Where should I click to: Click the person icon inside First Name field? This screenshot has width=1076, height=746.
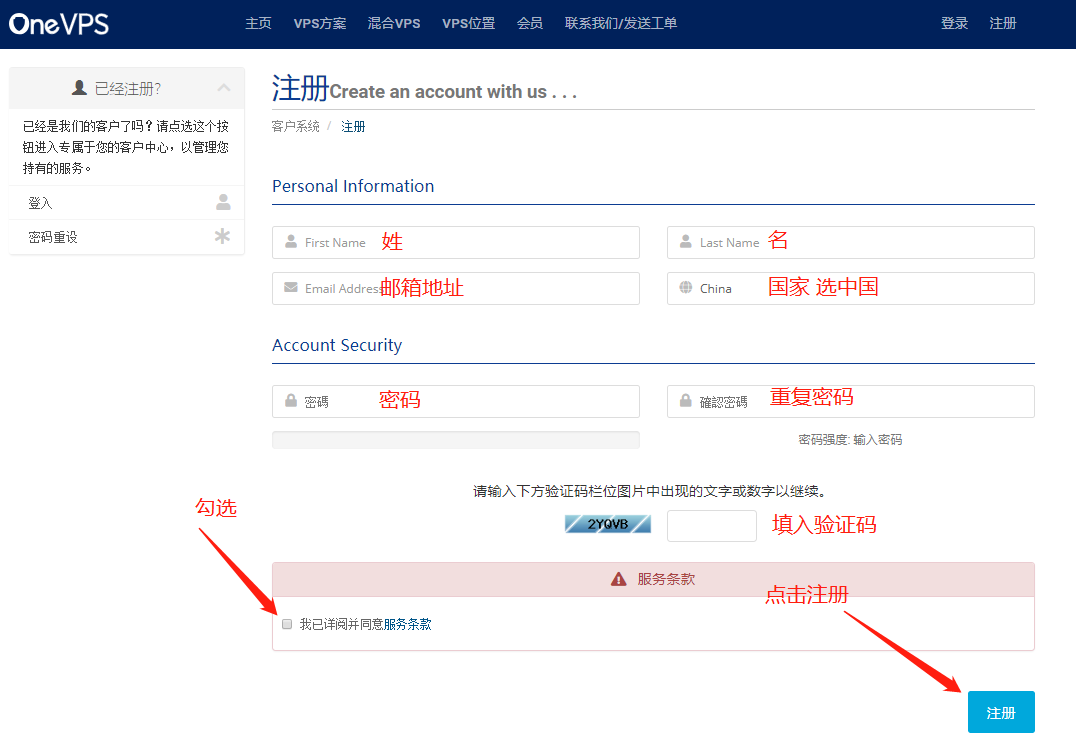pyautogui.click(x=288, y=242)
